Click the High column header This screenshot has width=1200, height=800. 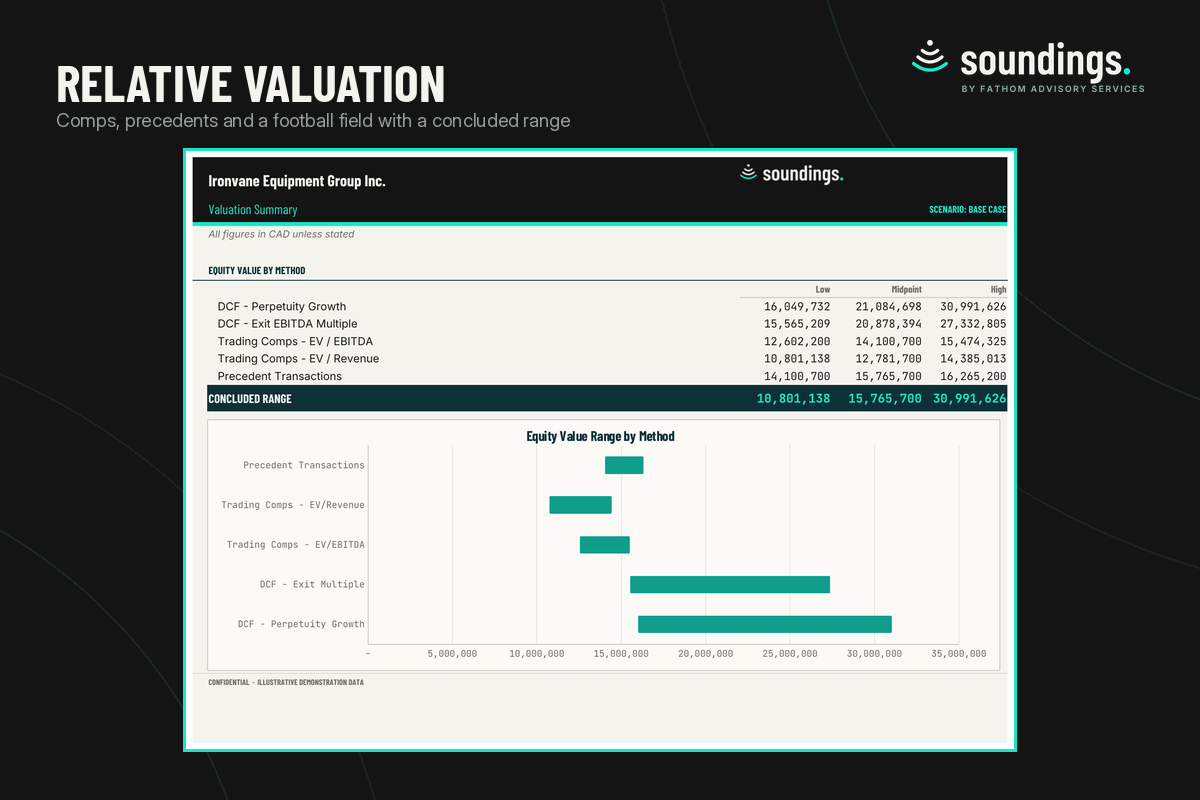[x=998, y=289]
